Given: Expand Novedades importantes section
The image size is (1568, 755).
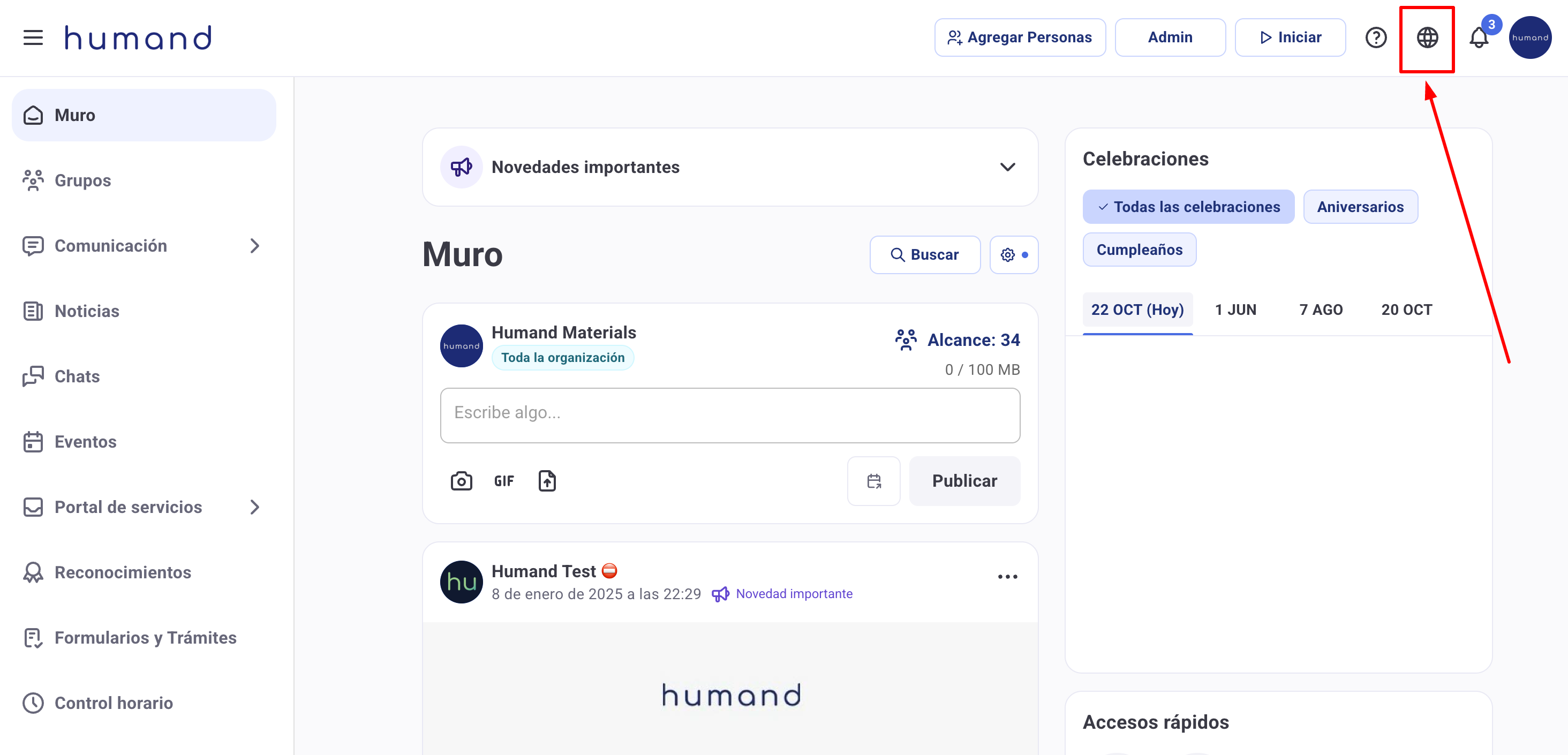Looking at the screenshot, I should click(1007, 167).
